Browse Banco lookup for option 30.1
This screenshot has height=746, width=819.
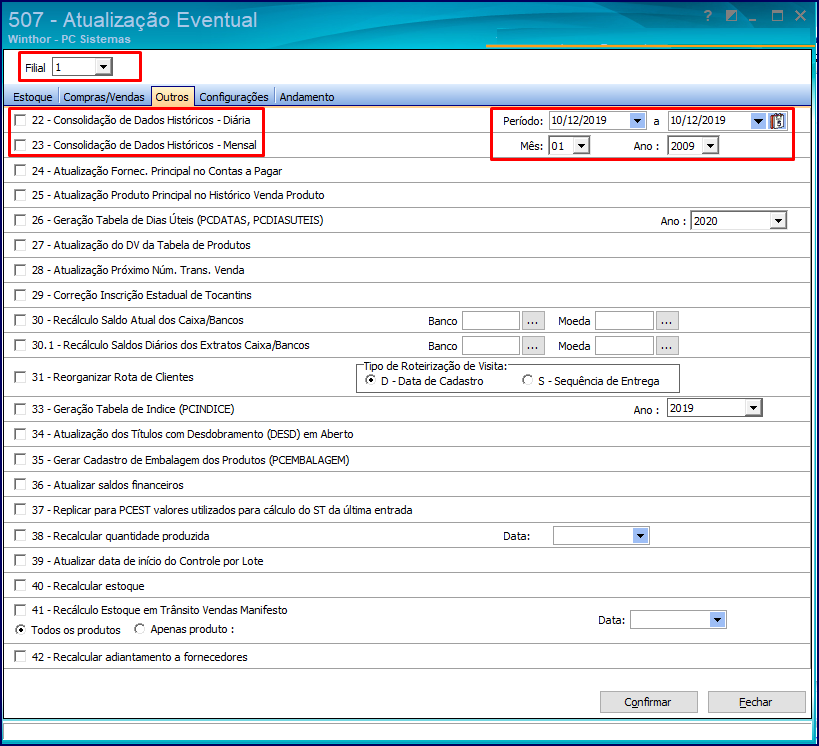[x=533, y=346]
